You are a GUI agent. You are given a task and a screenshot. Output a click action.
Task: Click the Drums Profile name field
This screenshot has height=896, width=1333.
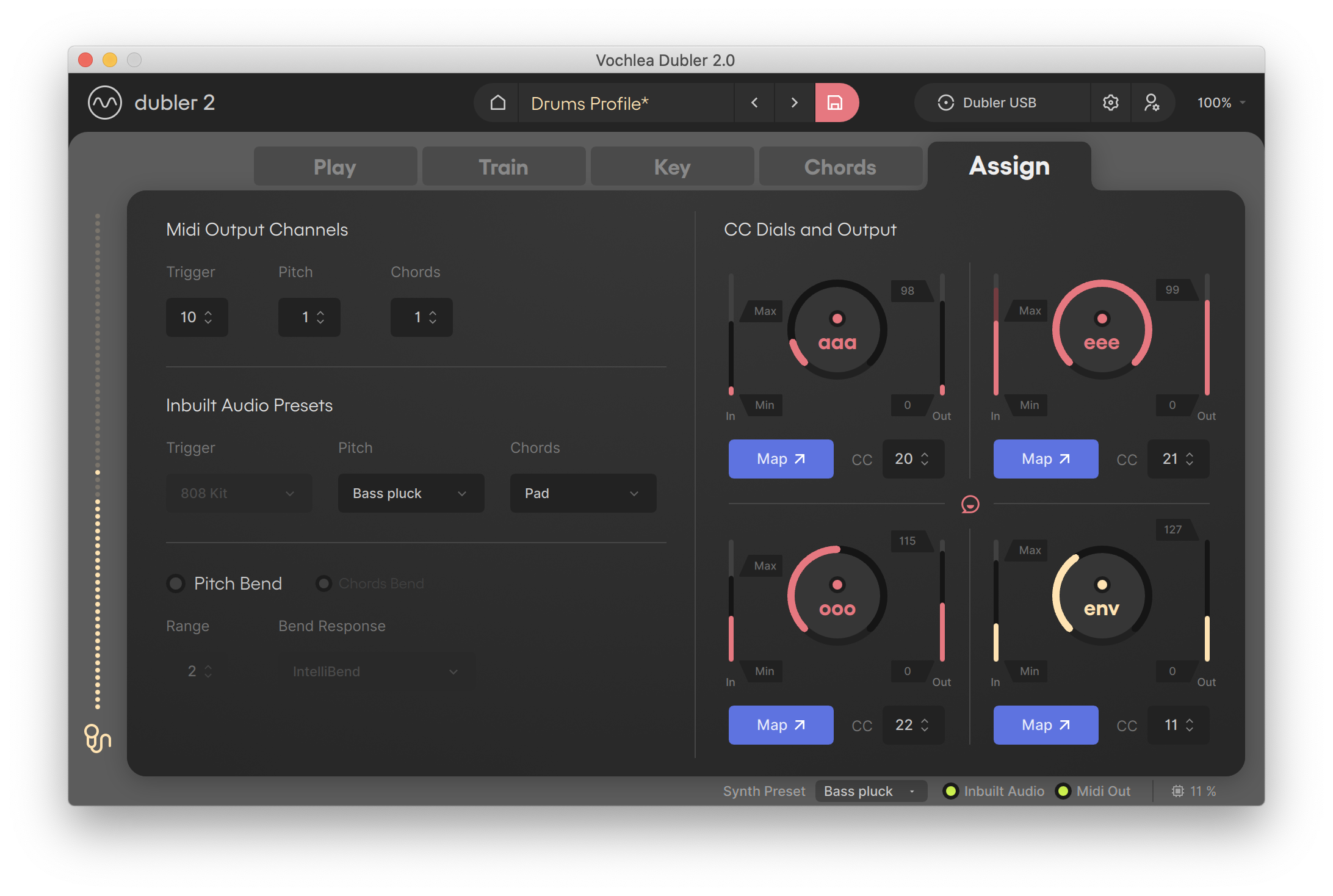[x=626, y=103]
